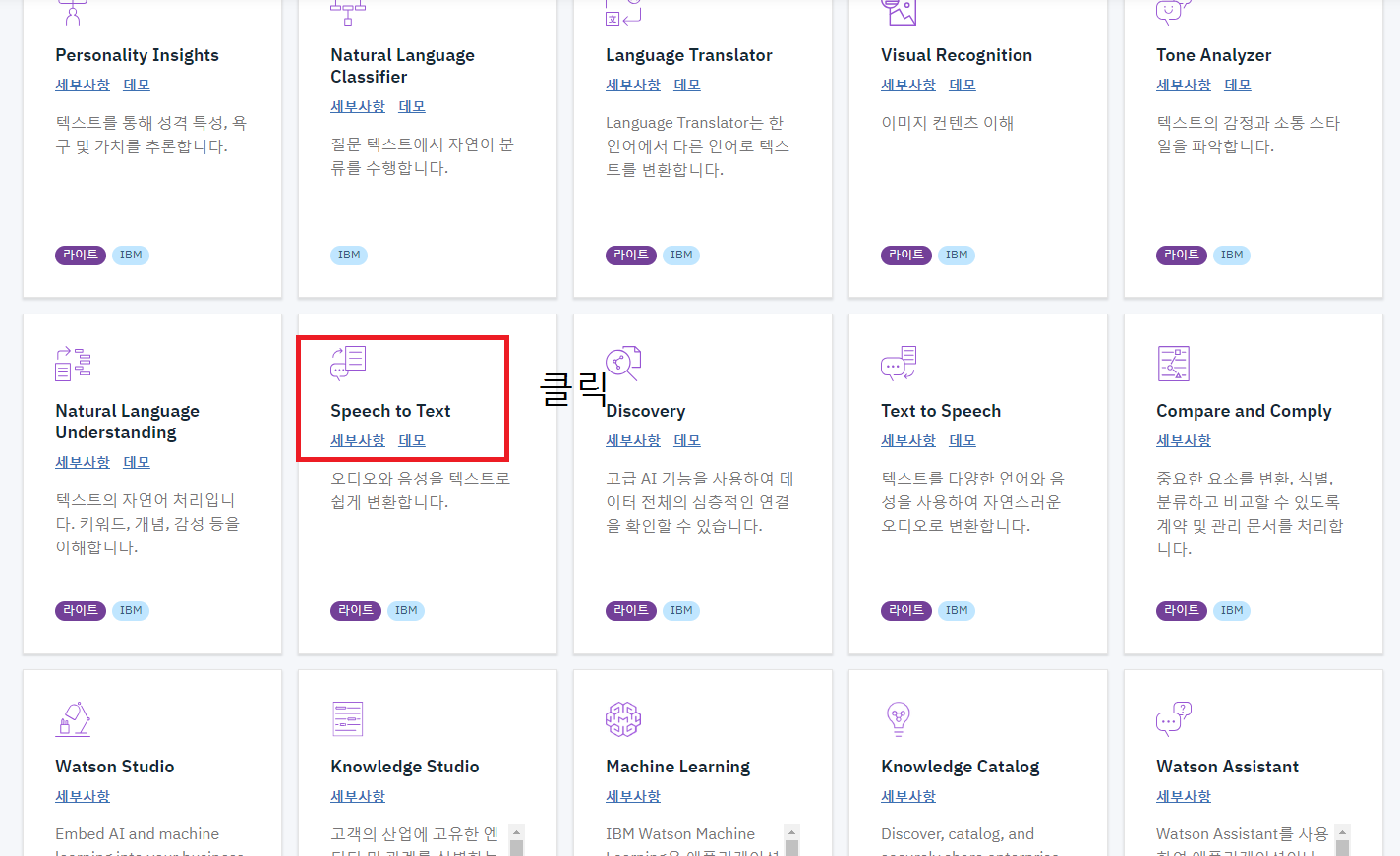Click 라이트 tag on Personality Insights card
The image size is (1400, 856).
point(81,256)
